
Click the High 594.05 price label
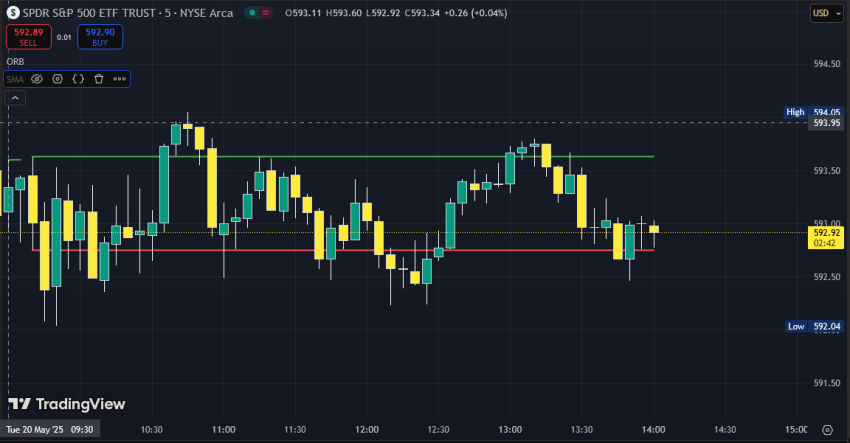(x=815, y=112)
